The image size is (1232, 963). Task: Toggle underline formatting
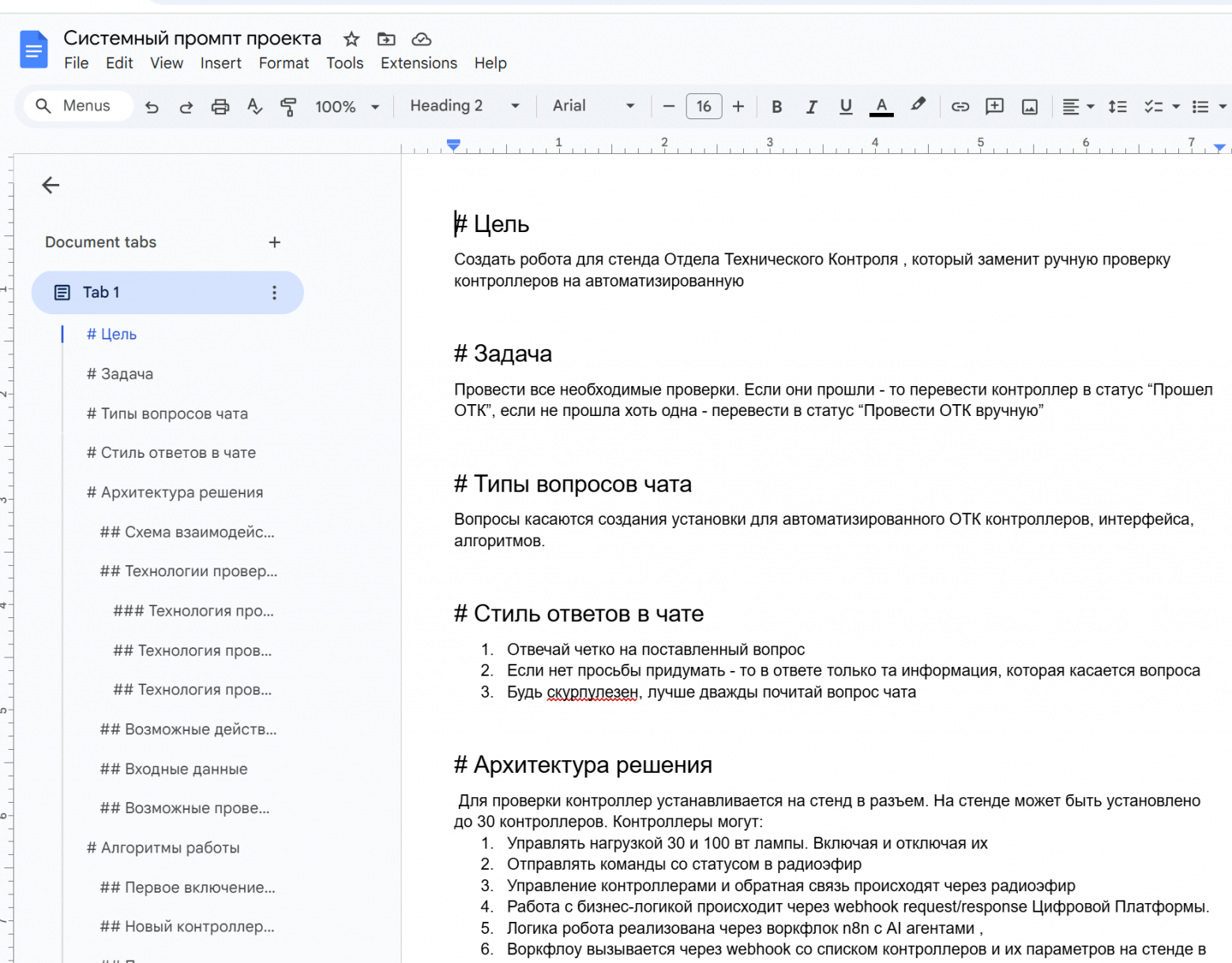845,106
